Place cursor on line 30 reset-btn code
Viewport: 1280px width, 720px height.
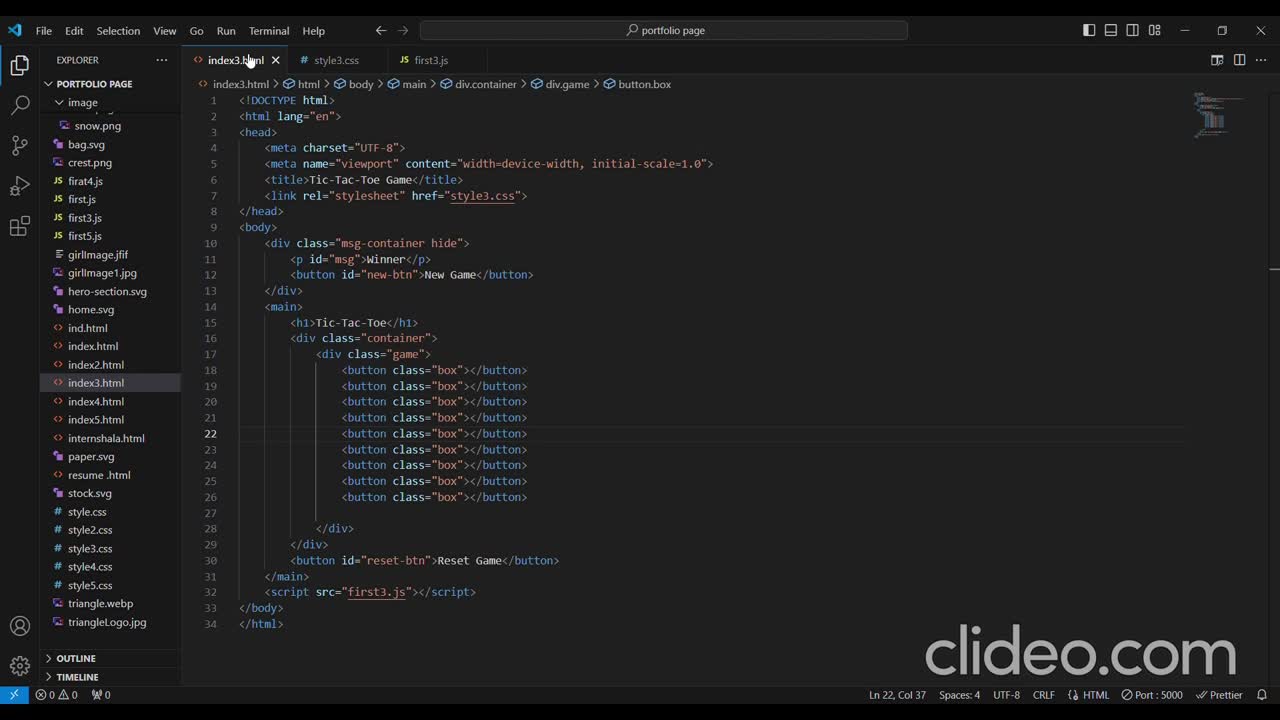coord(425,561)
